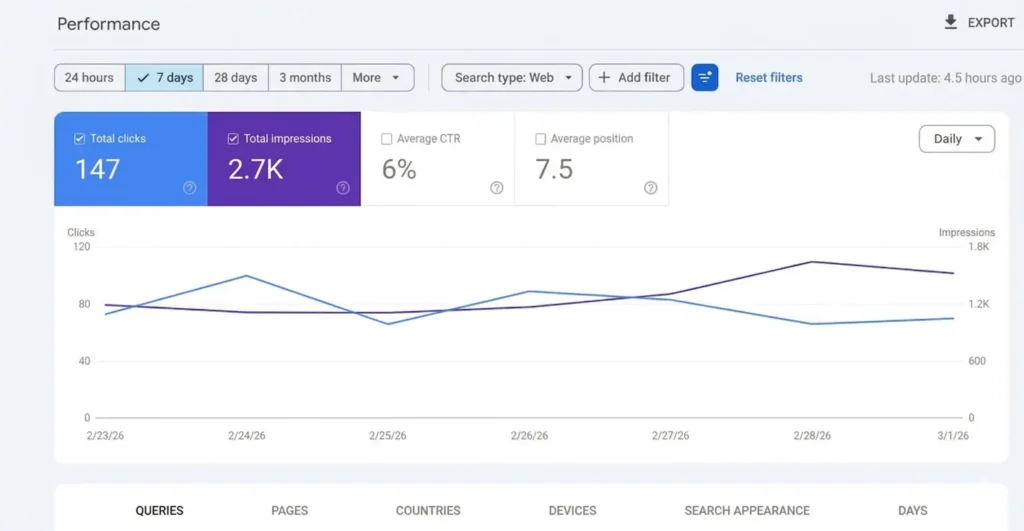Click help icon on Average position card
This screenshot has height=531, width=1024.
(651, 188)
